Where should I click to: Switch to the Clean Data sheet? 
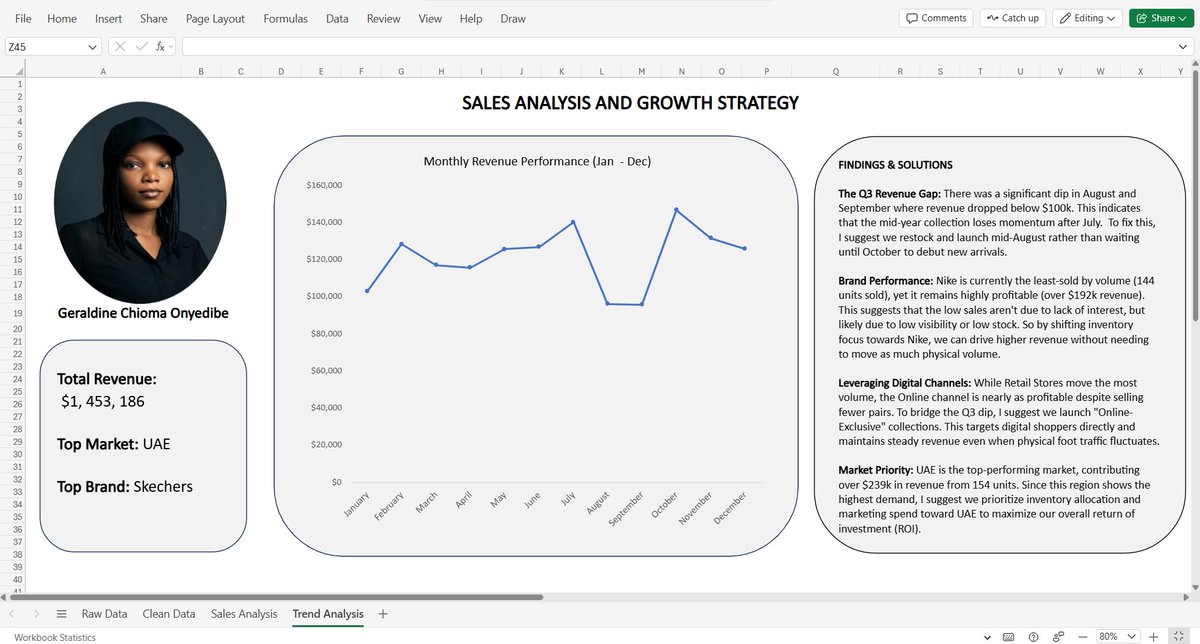(169, 614)
